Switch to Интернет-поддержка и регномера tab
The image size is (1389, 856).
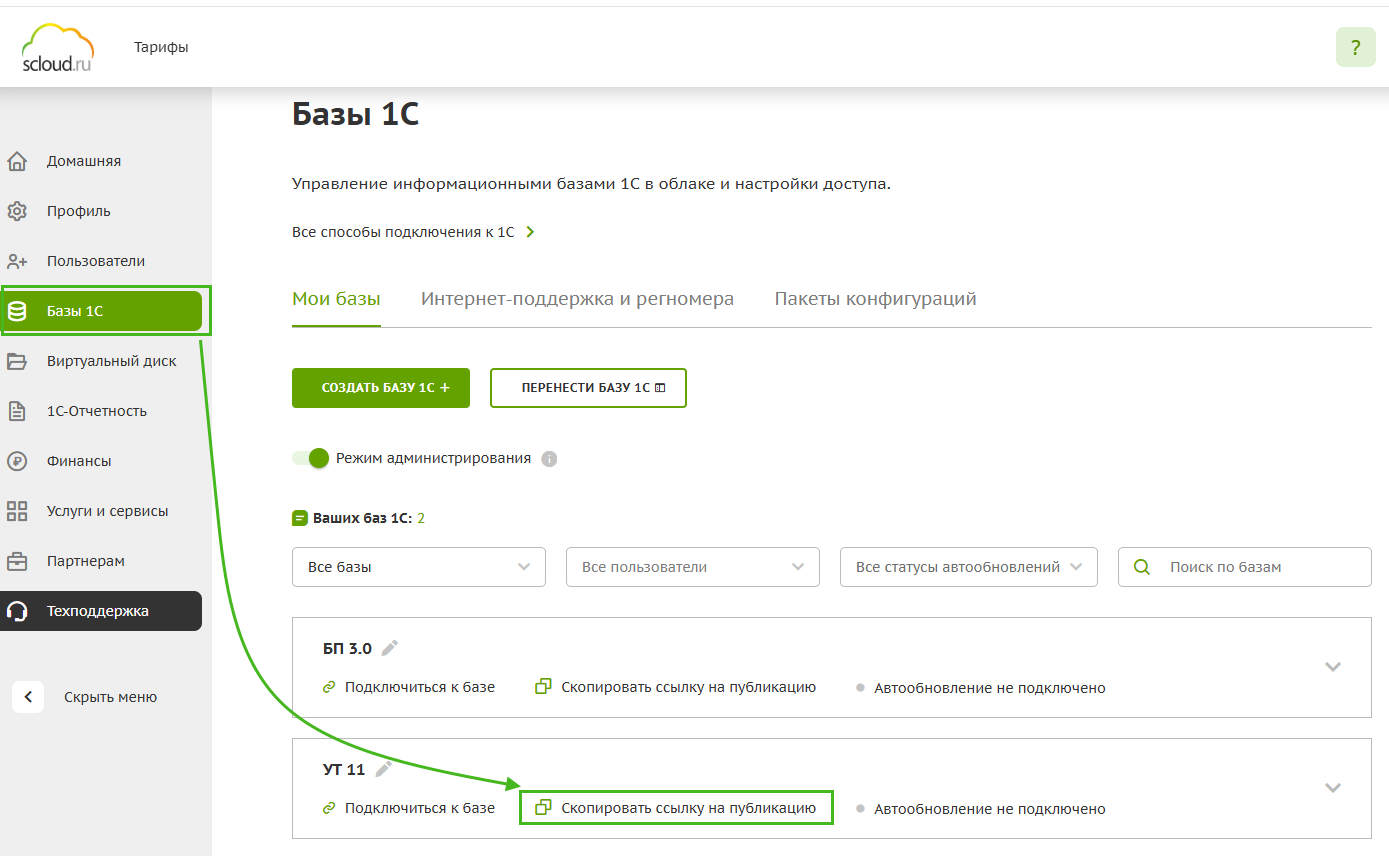577,299
